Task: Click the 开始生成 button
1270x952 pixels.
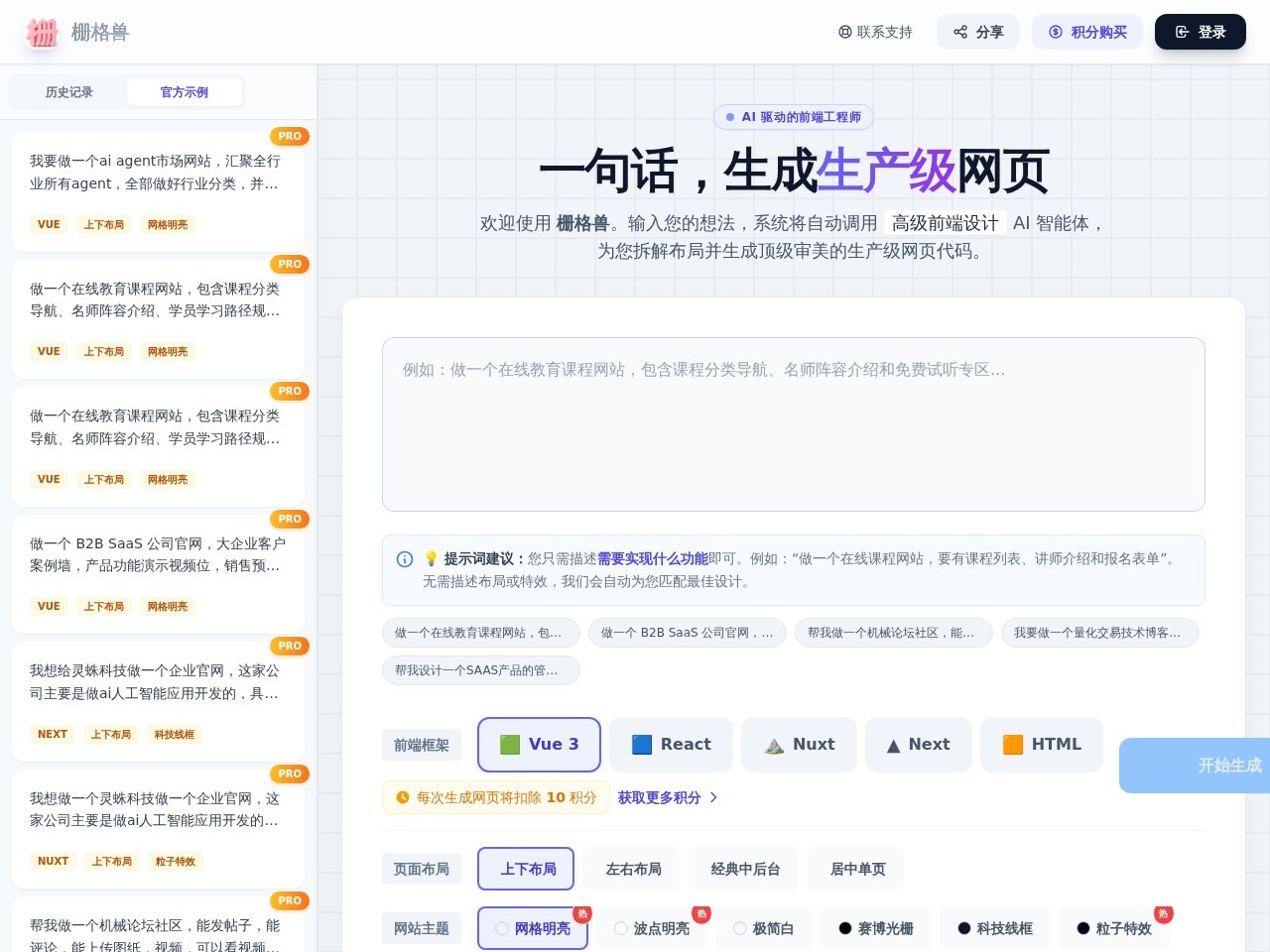Action: [x=1195, y=766]
